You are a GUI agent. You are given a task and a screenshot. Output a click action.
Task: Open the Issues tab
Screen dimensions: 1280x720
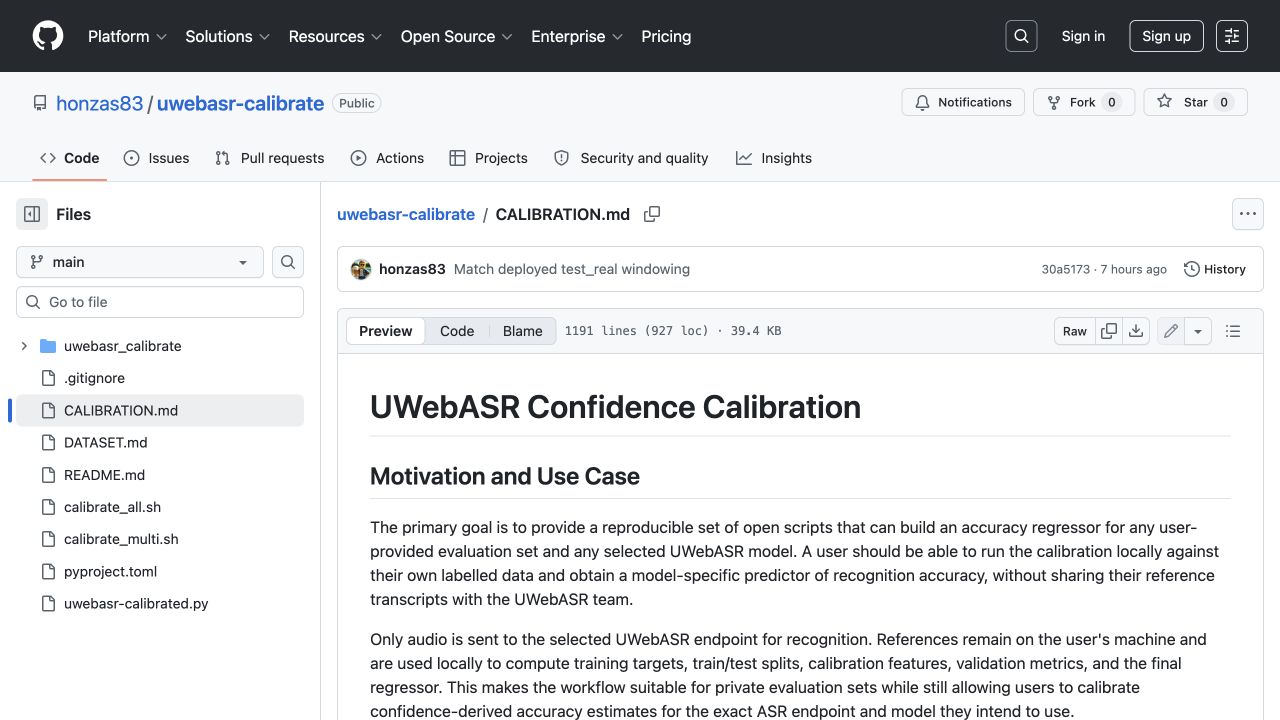(x=157, y=158)
